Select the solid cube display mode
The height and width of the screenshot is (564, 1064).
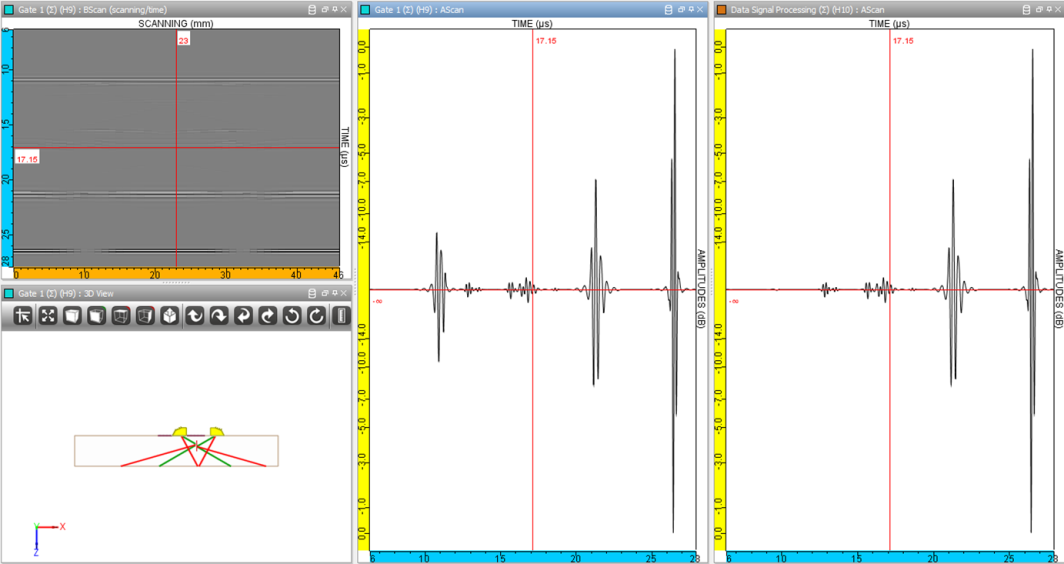coord(72,316)
